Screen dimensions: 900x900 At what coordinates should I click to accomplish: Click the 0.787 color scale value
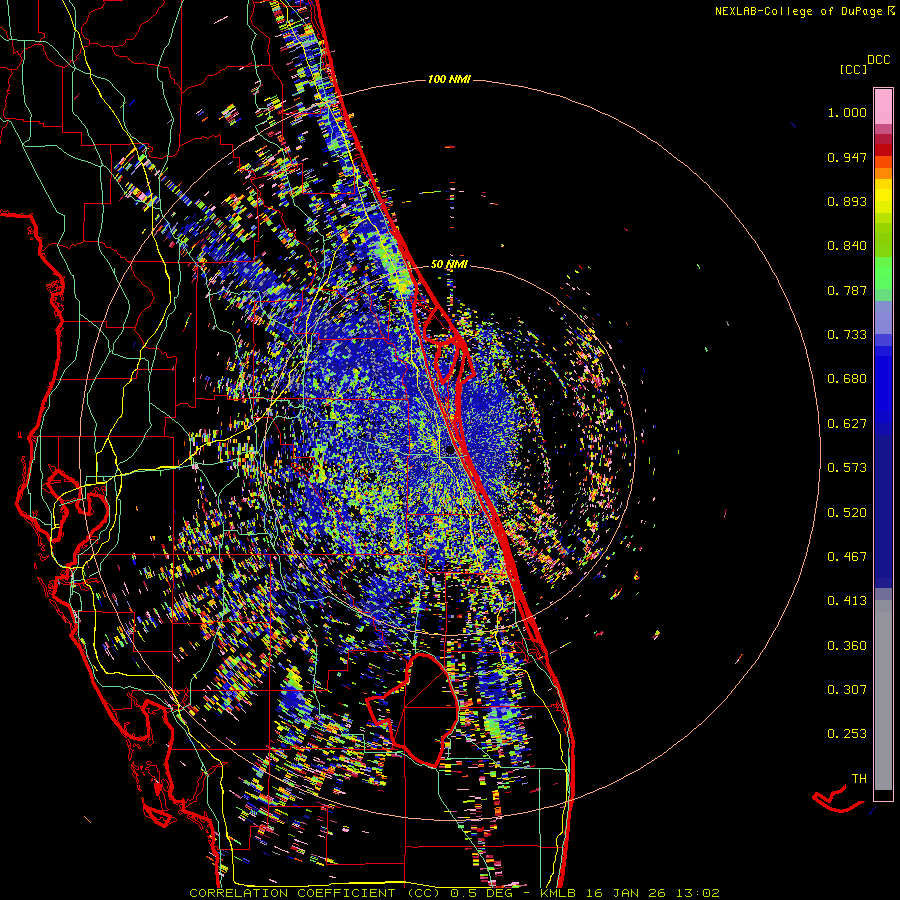pos(847,290)
